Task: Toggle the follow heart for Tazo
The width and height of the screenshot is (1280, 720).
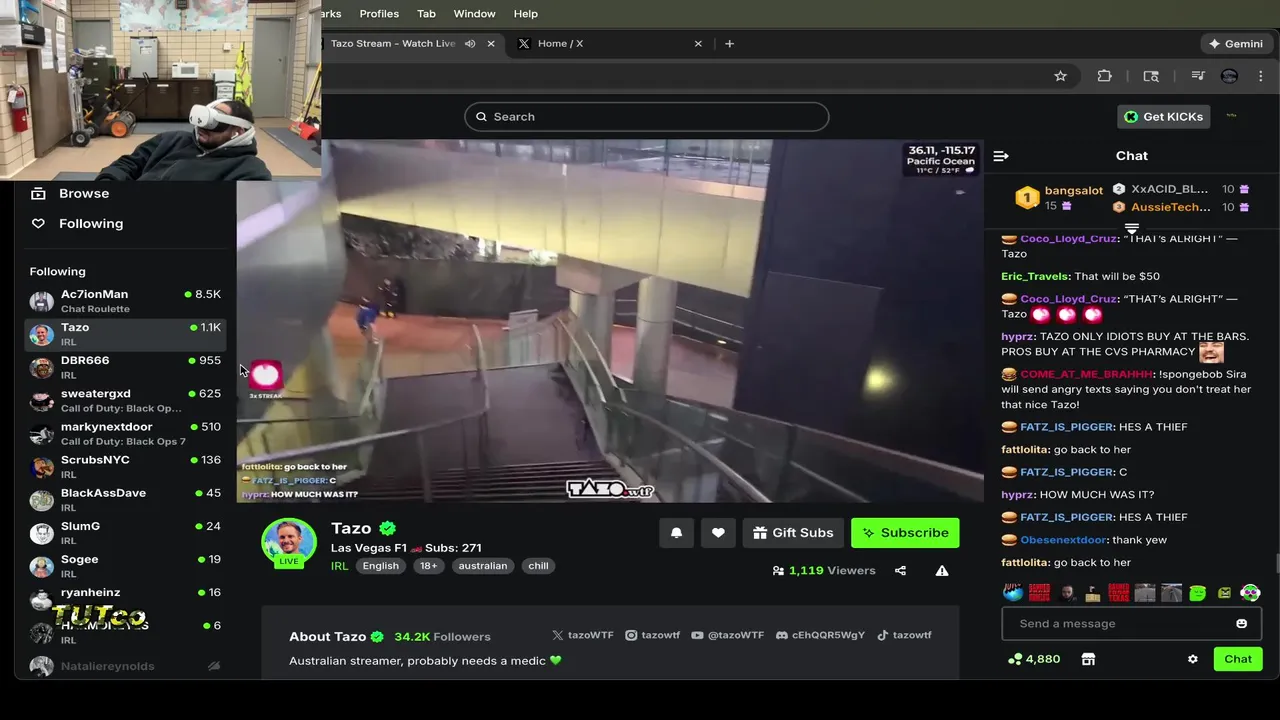Action: (718, 533)
